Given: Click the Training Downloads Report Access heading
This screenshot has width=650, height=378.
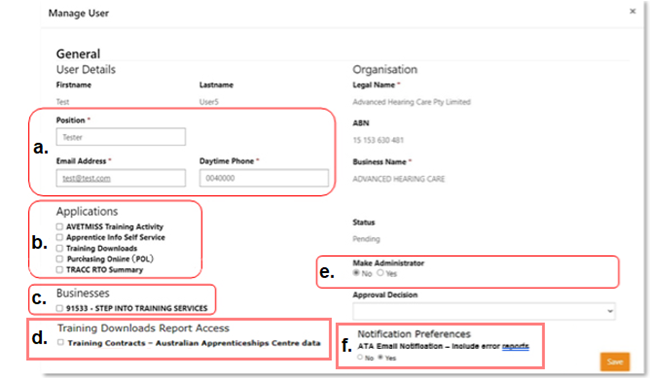Looking at the screenshot, I should (143, 328).
